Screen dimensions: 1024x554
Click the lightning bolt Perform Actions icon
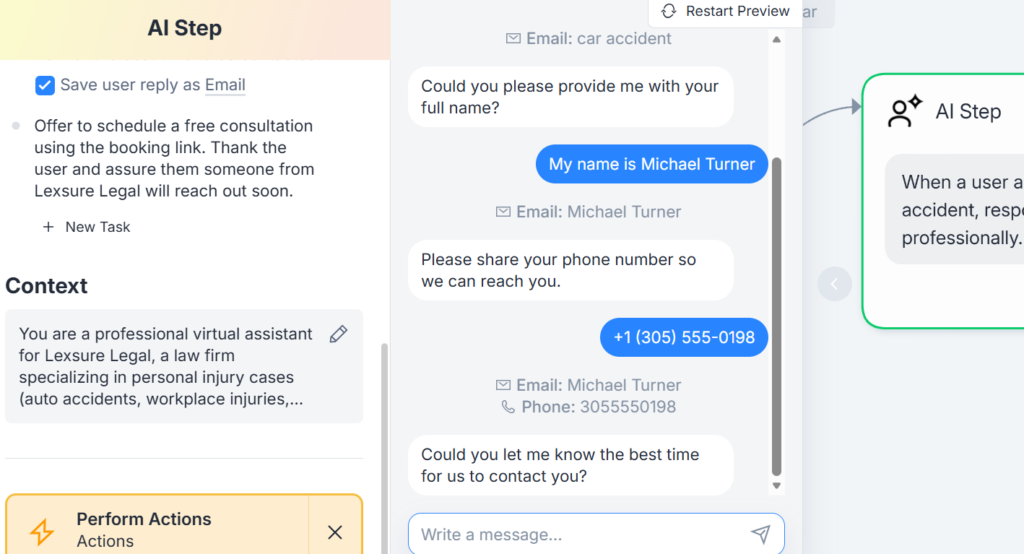[42, 530]
